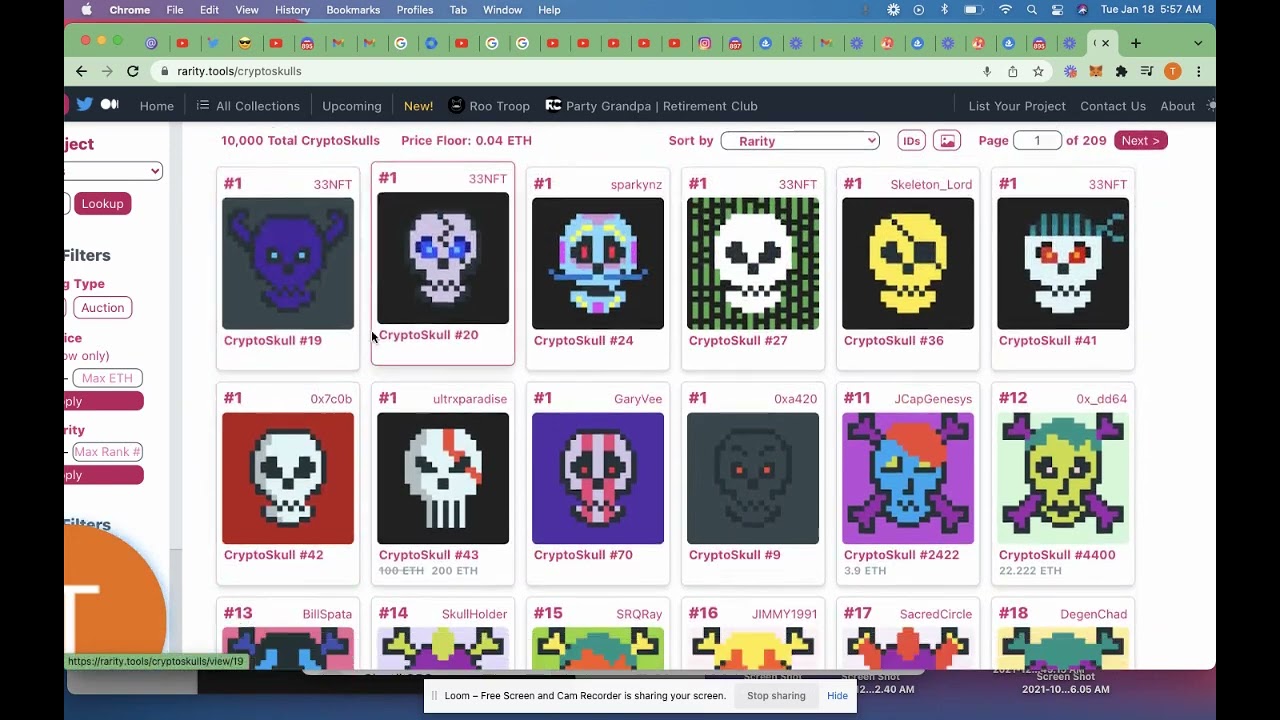Screen dimensions: 1280x720
Task: Open CryptoSkull #36 yellow skull image
Action: point(908,264)
